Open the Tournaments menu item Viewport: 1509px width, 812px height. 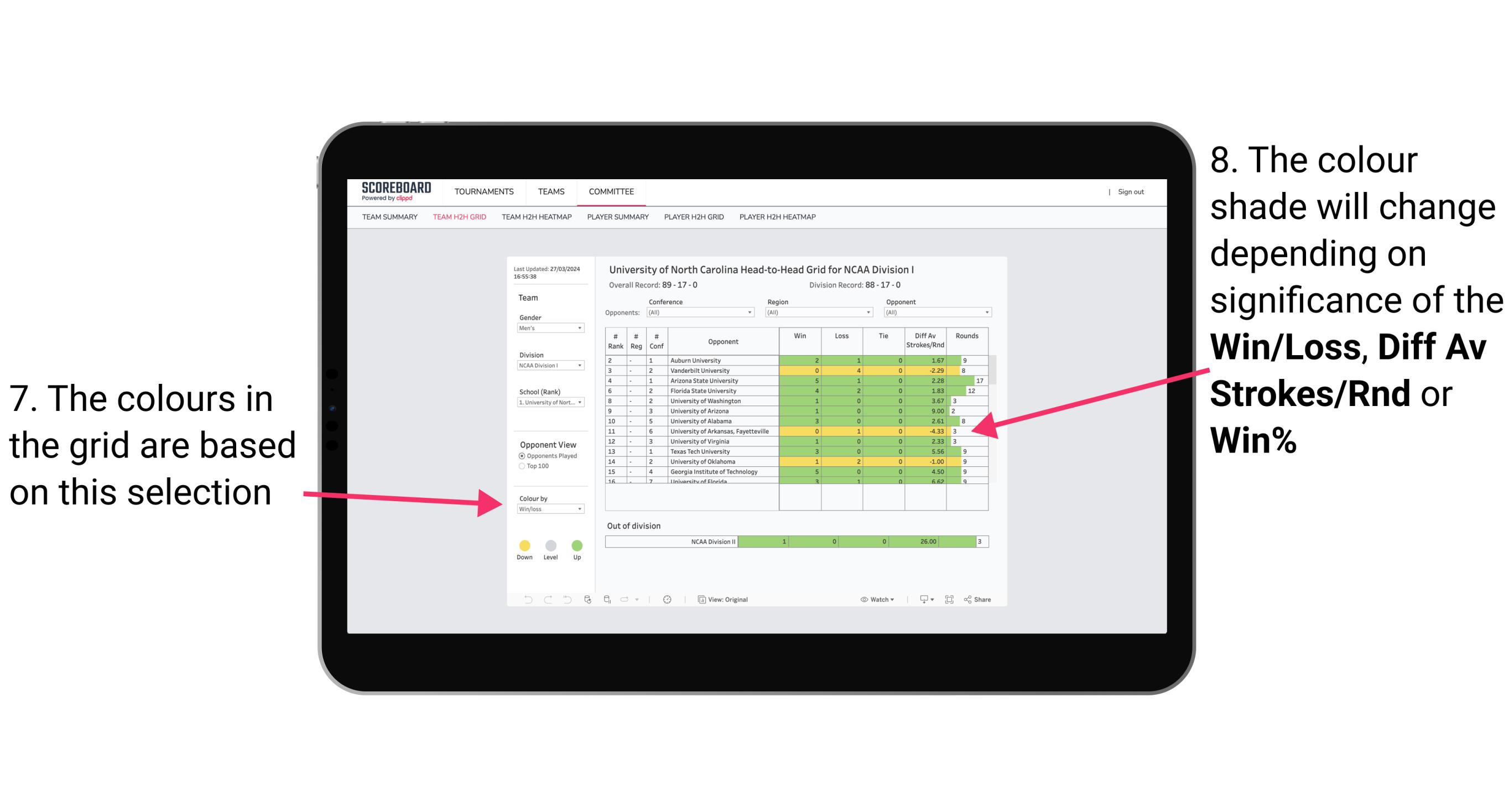click(x=484, y=191)
